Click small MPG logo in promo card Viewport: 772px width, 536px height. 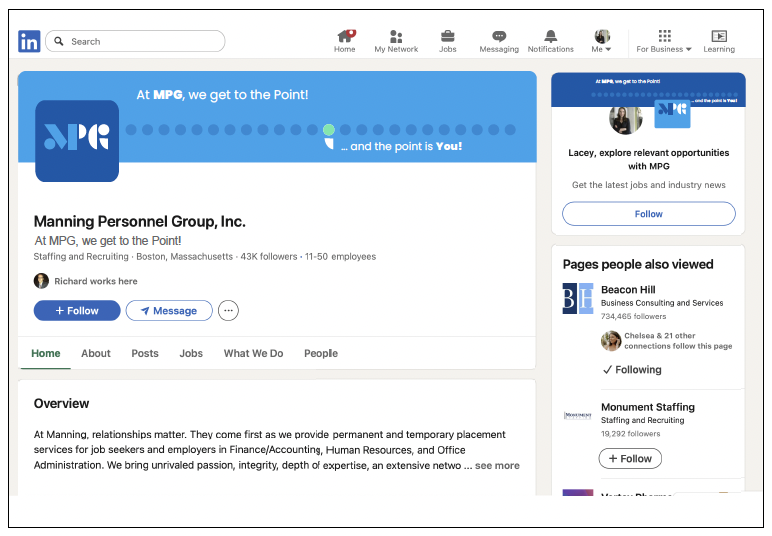pos(672,113)
